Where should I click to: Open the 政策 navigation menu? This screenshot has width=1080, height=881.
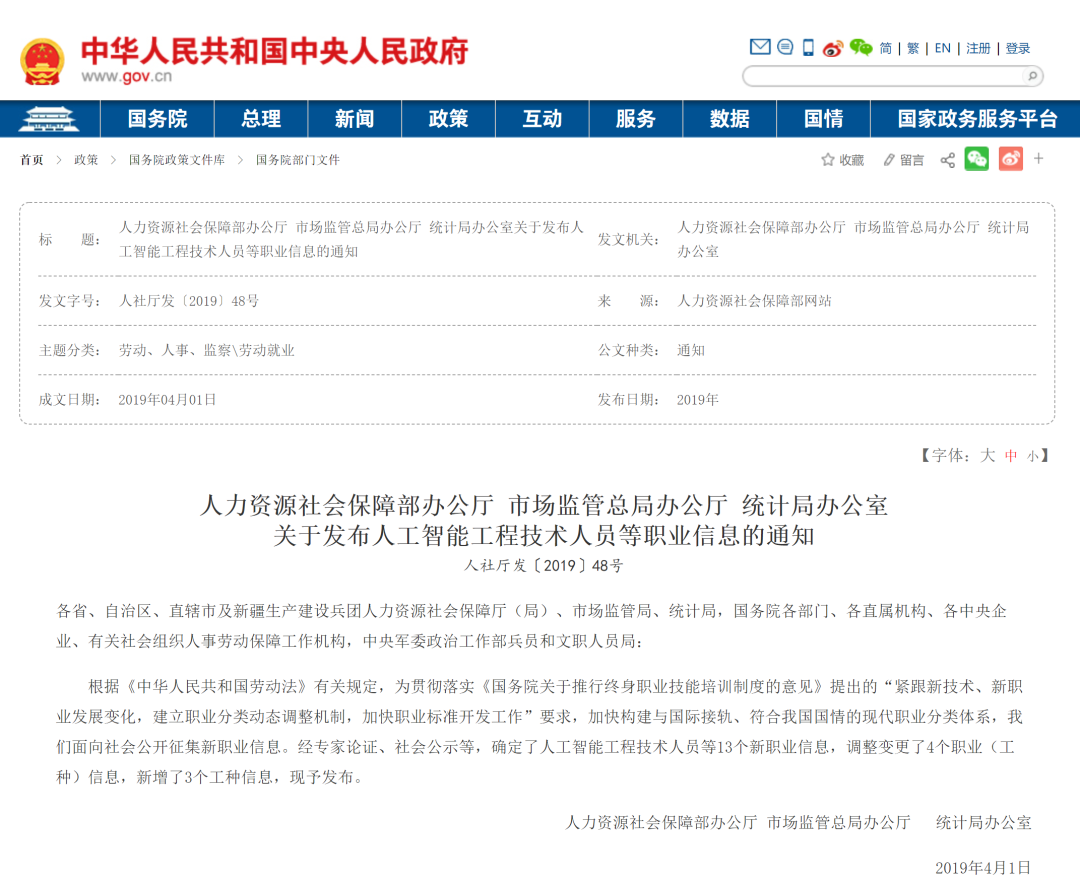(448, 119)
